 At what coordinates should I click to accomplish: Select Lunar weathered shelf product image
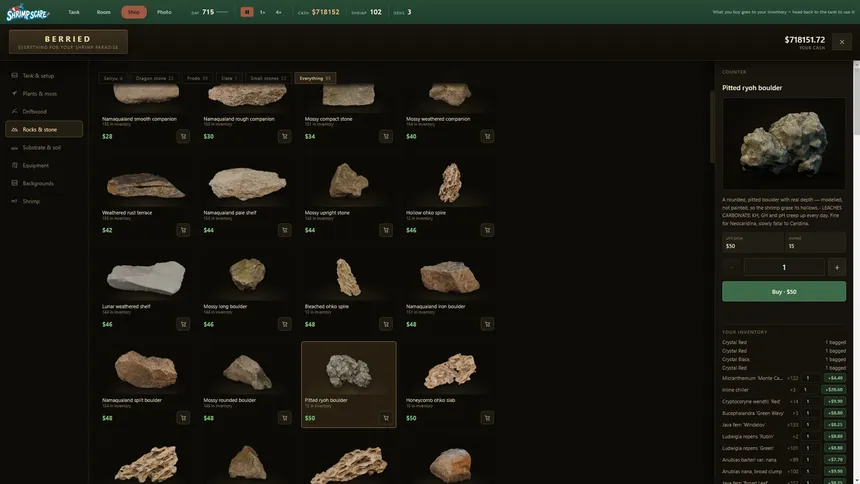click(146, 277)
